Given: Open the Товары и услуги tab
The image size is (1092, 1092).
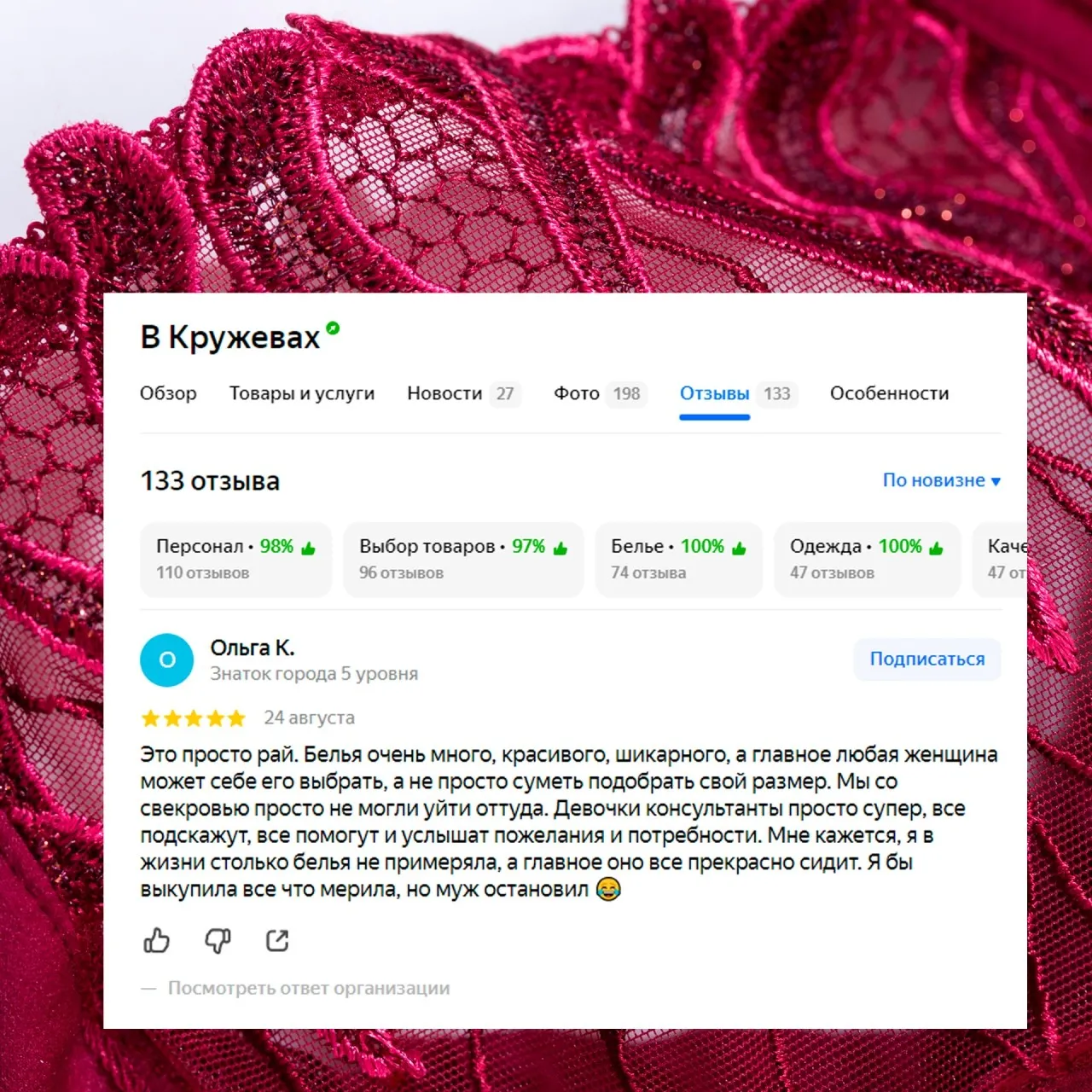Looking at the screenshot, I should tap(302, 393).
